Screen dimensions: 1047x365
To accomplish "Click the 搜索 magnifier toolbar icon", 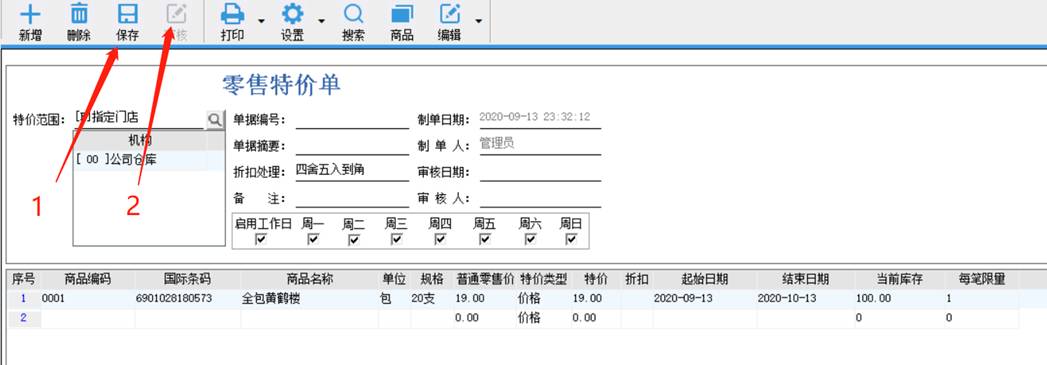I will point(353,14).
